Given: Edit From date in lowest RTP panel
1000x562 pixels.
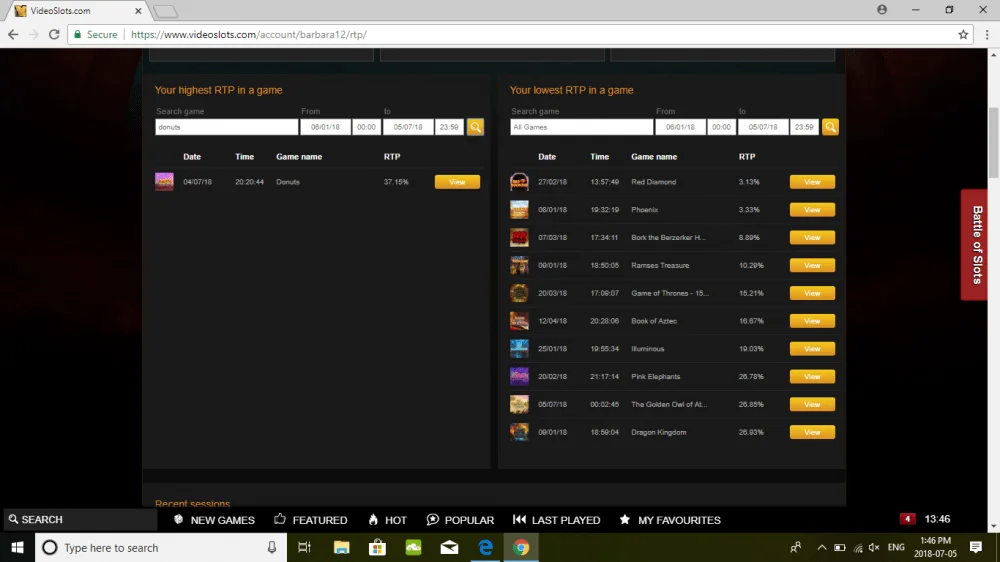Looking at the screenshot, I should coord(680,127).
